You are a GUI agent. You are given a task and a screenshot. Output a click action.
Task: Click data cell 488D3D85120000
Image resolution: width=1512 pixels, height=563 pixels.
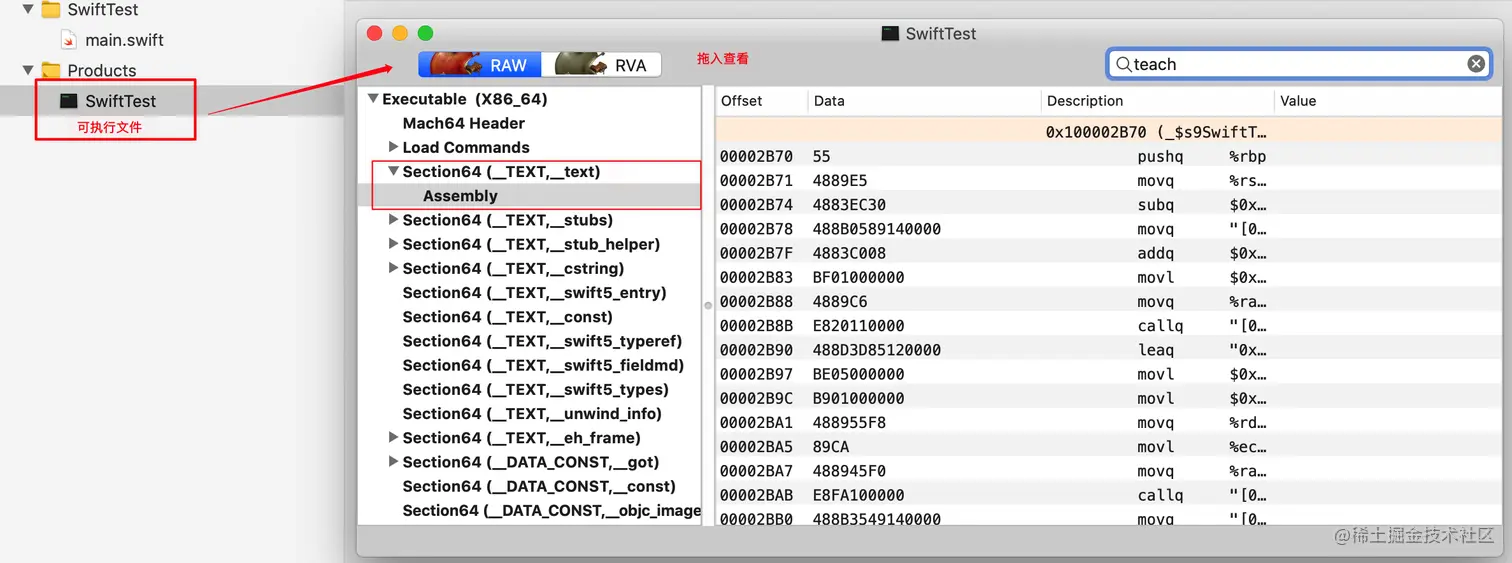[x=877, y=350]
